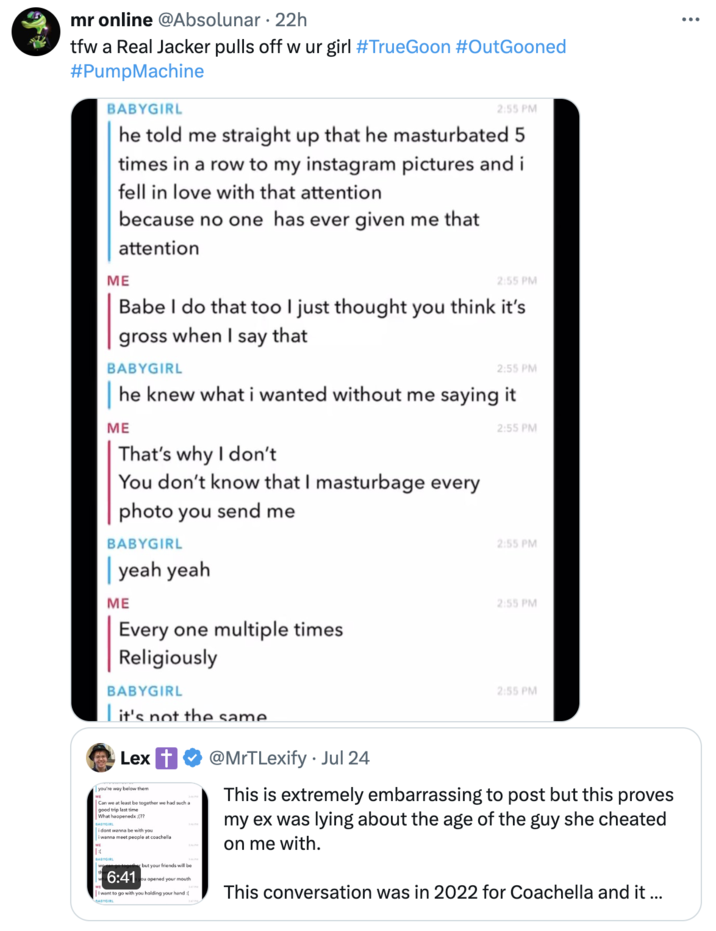The height and width of the screenshot is (931, 716).
Task: Expand the attached chat screenshot image
Action: click(325, 410)
